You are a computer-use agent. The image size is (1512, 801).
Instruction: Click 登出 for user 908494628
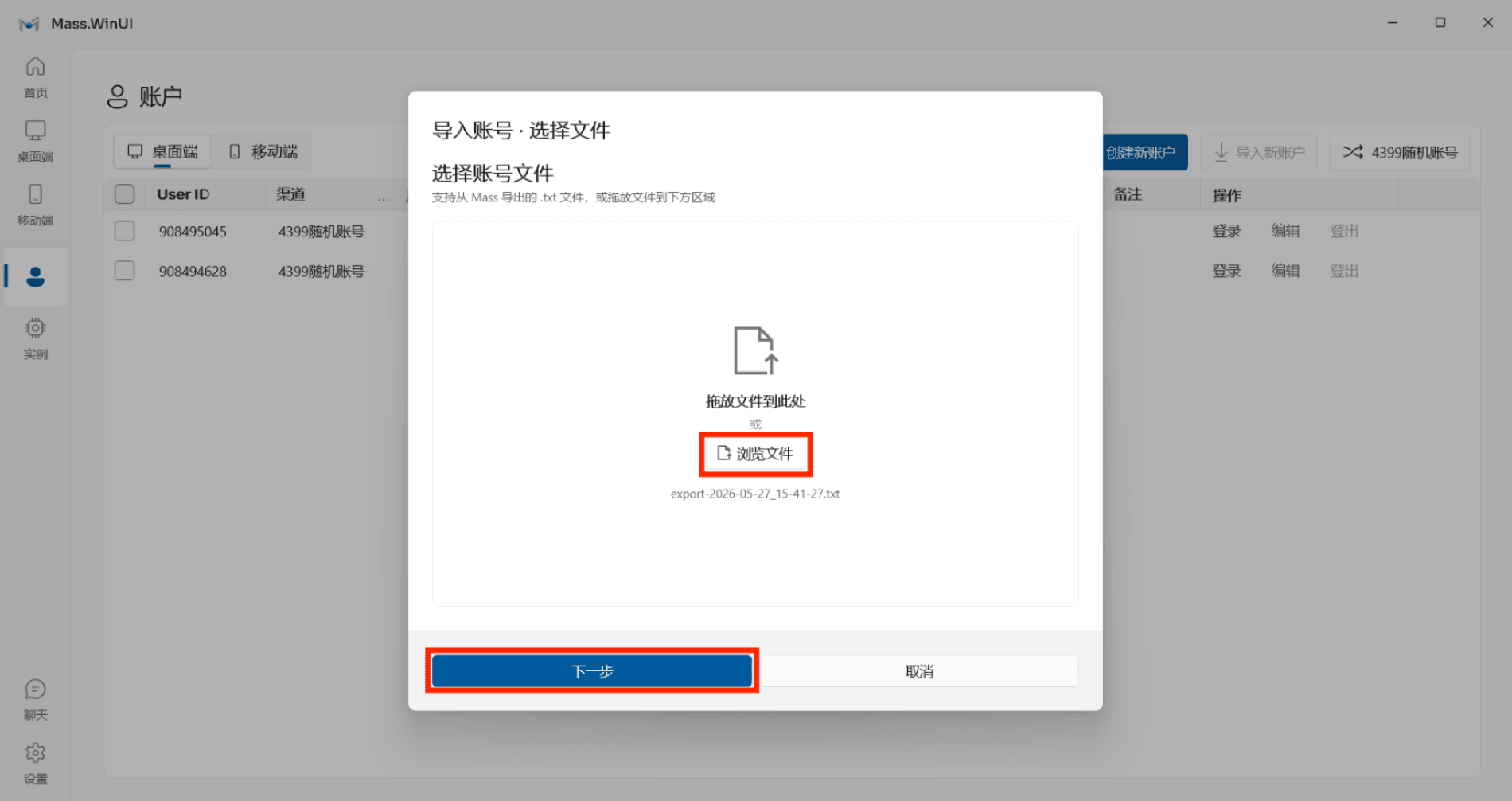[1344, 271]
